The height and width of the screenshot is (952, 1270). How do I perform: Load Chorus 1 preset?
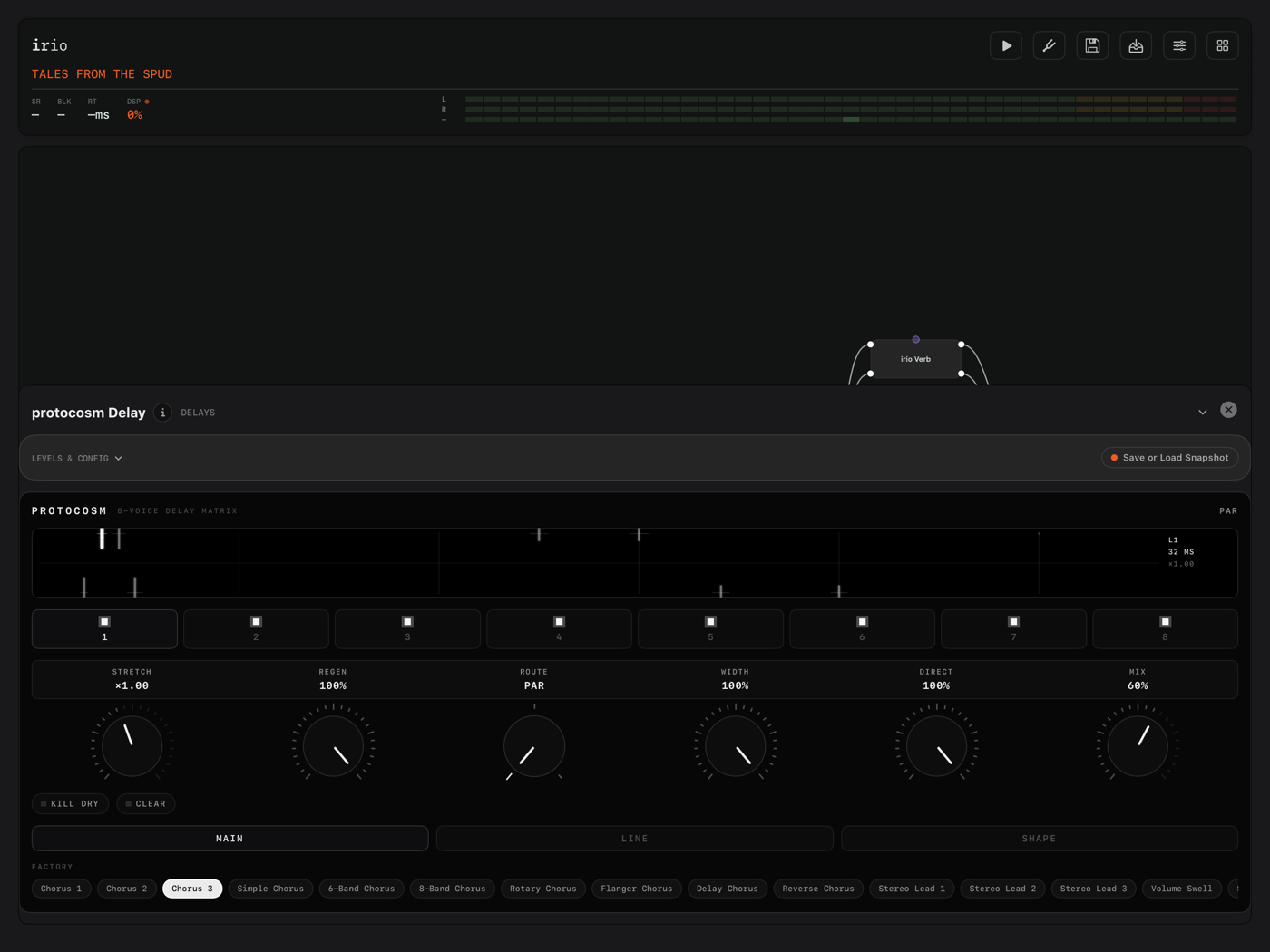pos(61,889)
